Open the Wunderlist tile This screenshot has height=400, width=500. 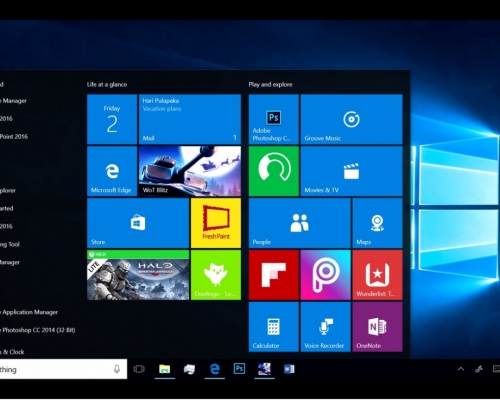(377, 275)
